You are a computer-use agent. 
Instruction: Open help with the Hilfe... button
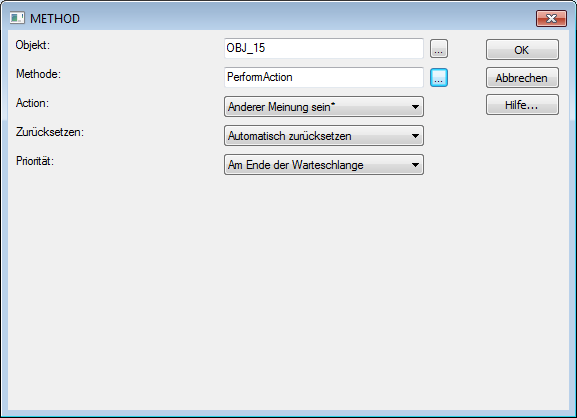[522, 105]
